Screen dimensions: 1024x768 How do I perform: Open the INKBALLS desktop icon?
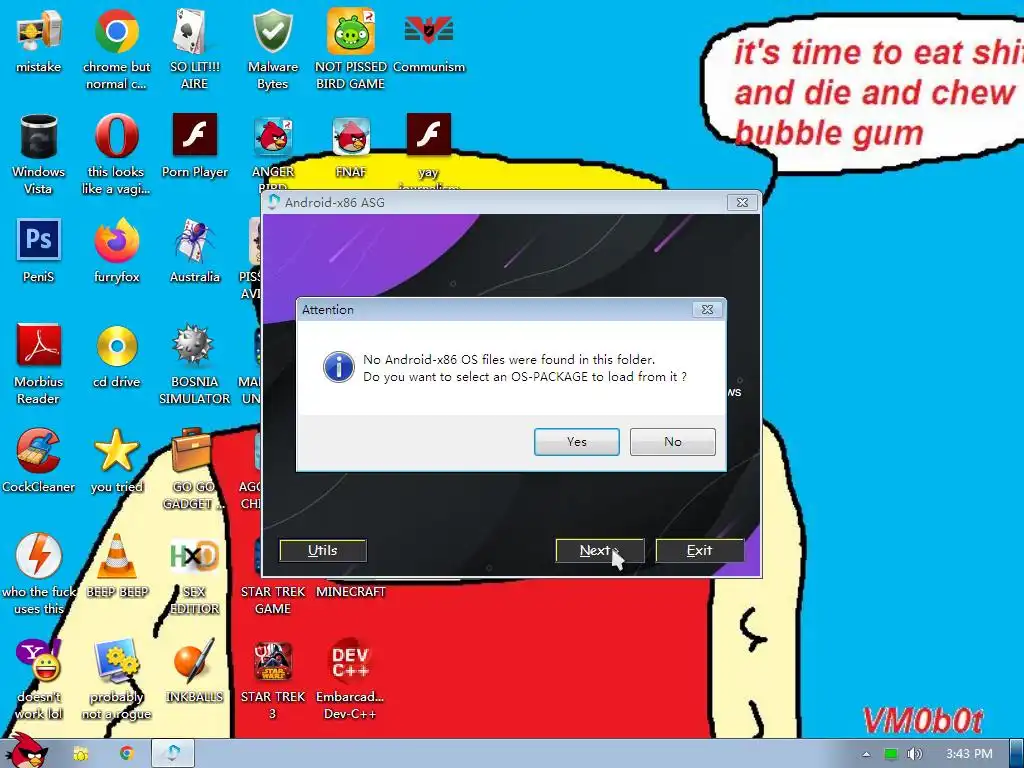point(194,671)
